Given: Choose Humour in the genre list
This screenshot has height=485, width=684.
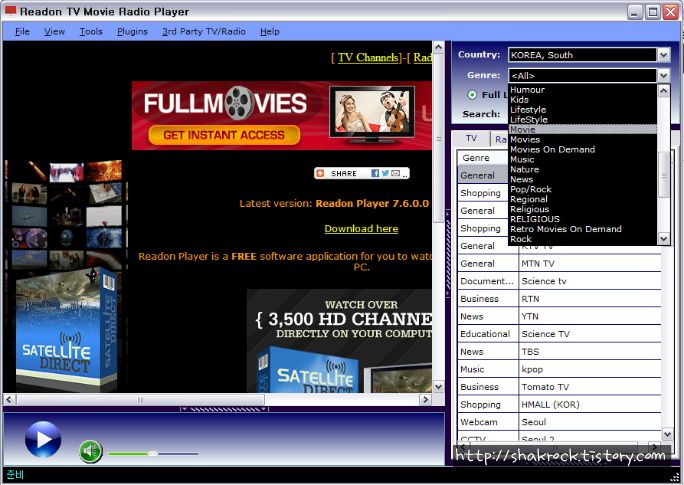Looking at the screenshot, I should [x=582, y=89].
